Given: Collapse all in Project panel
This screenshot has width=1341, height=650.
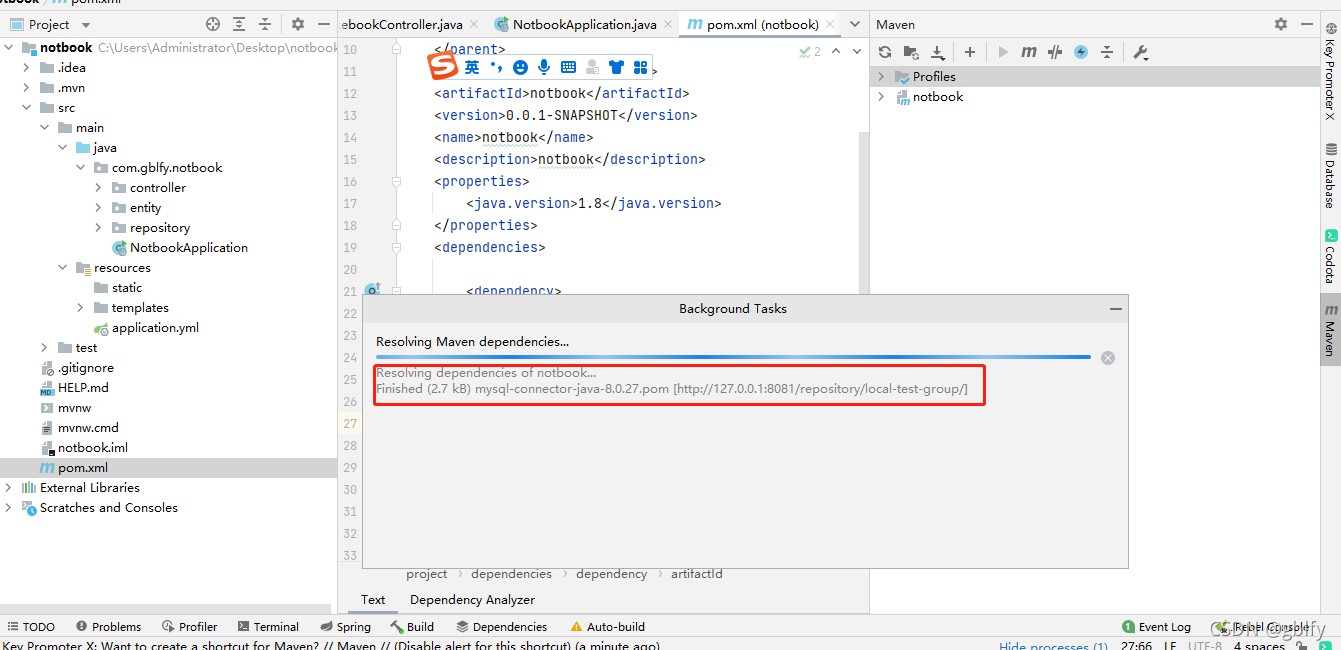Looking at the screenshot, I should (x=265, y=24).
